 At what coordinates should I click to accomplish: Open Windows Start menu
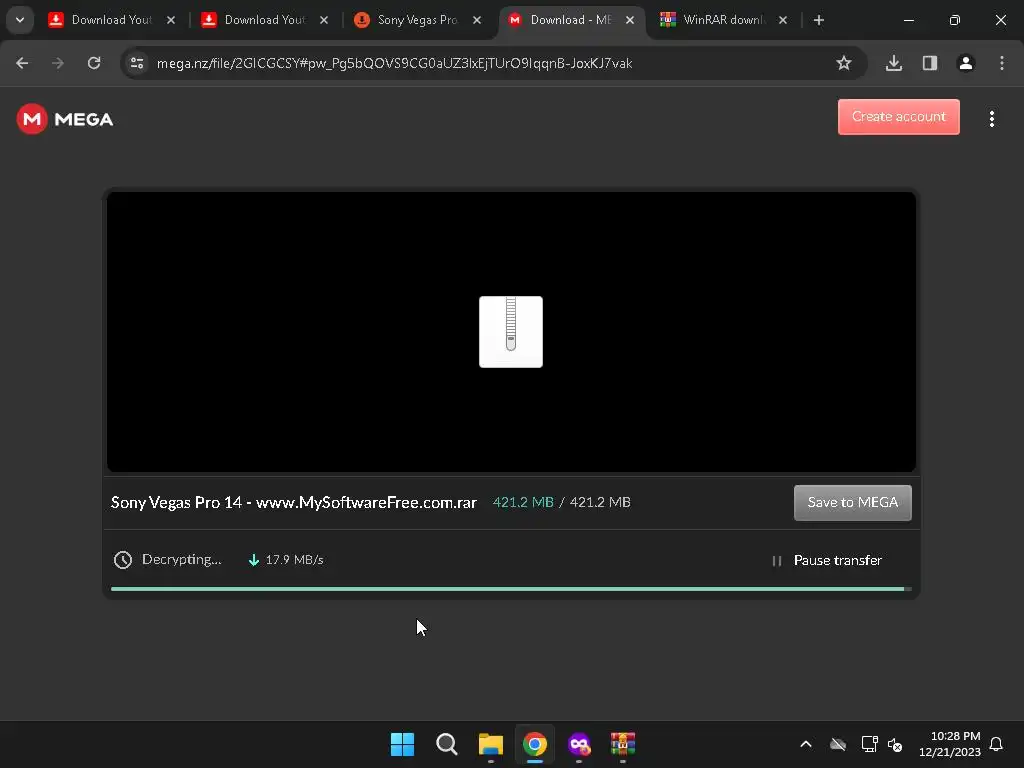402,744
